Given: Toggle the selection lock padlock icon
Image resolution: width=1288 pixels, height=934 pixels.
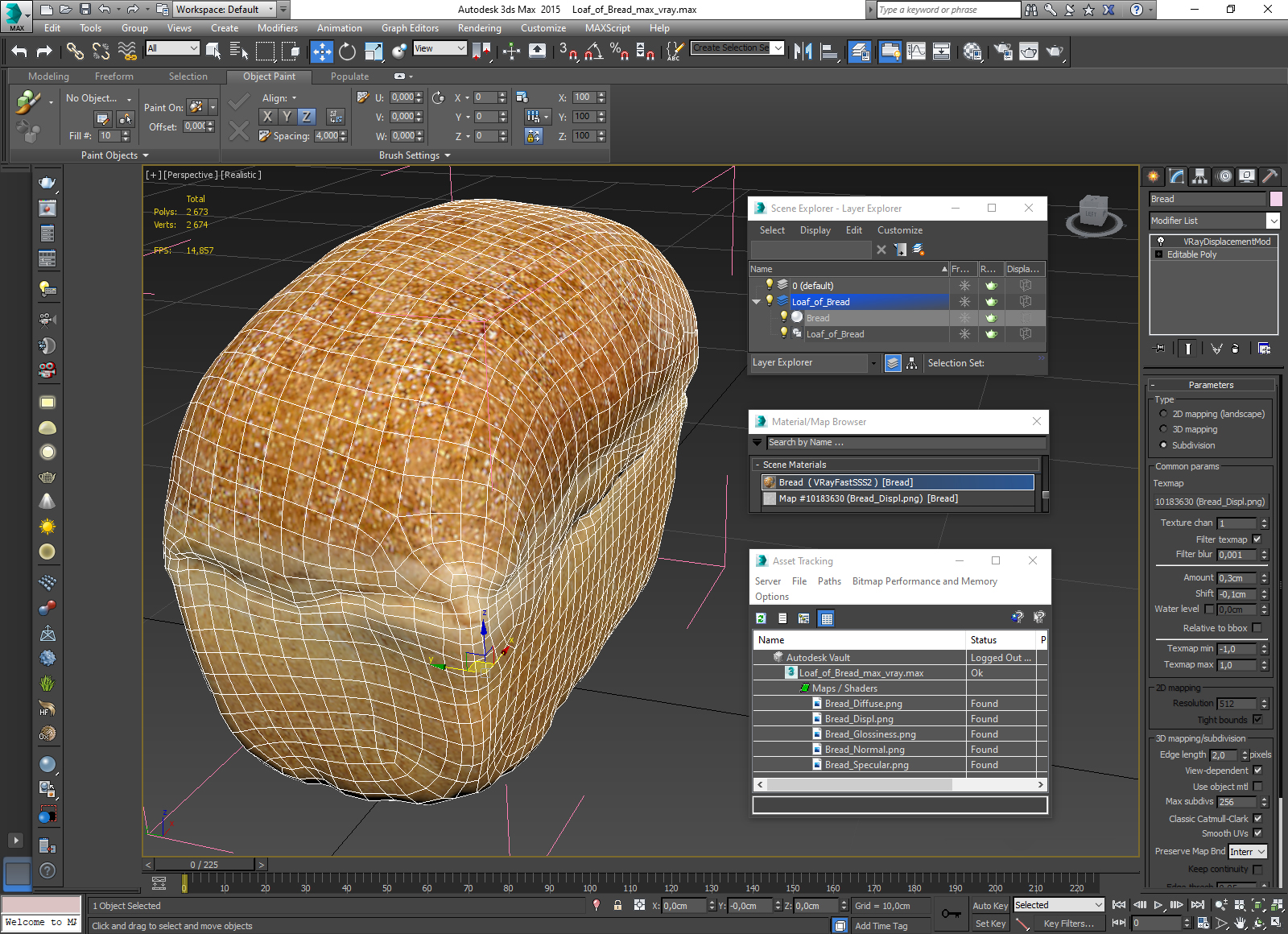Looking at the screenshot, I should pyautogui.click(x=617, y=905).
